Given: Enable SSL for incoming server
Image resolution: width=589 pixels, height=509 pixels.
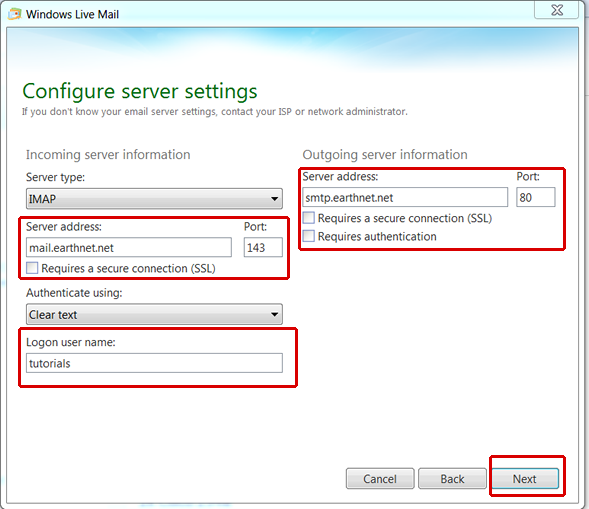Looking at the screenshot, I should [x=32, y=268].
